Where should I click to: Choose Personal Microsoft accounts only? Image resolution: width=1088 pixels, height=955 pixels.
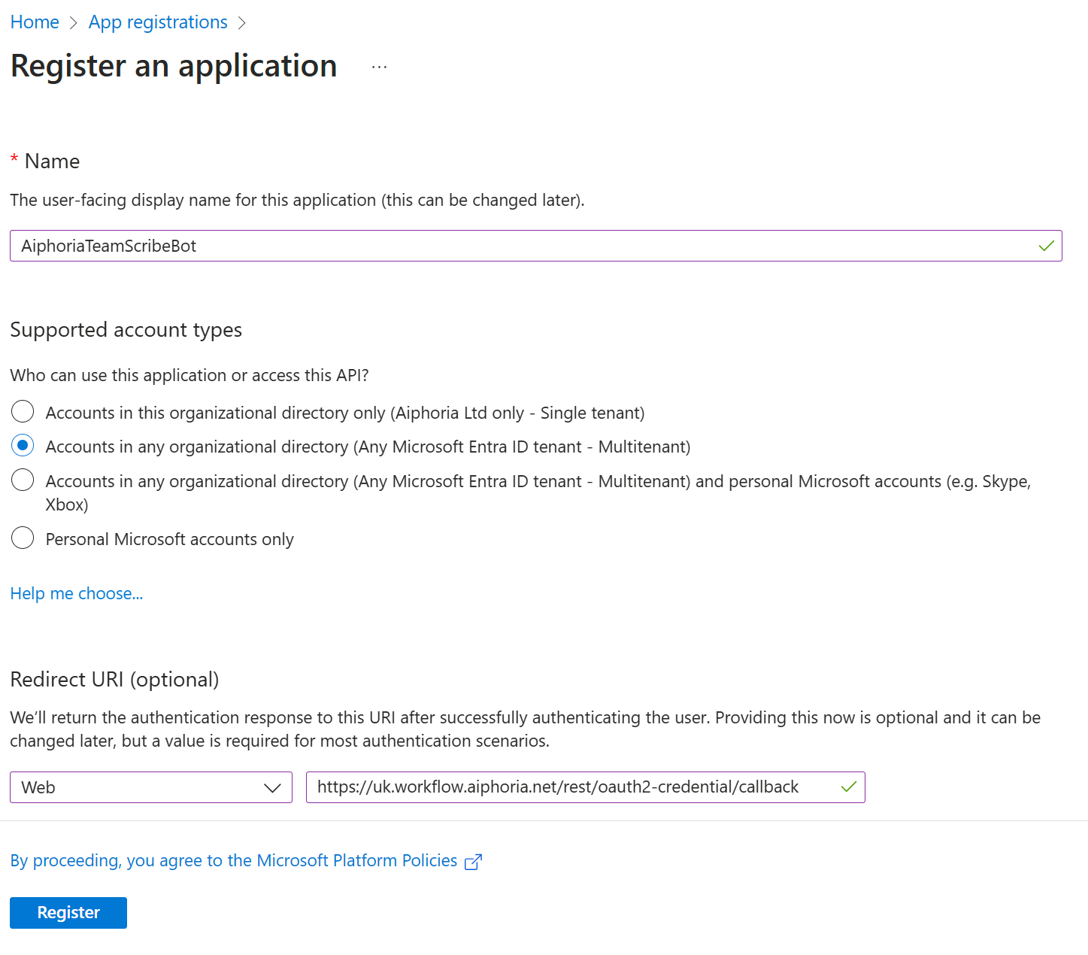pos(22,538)
